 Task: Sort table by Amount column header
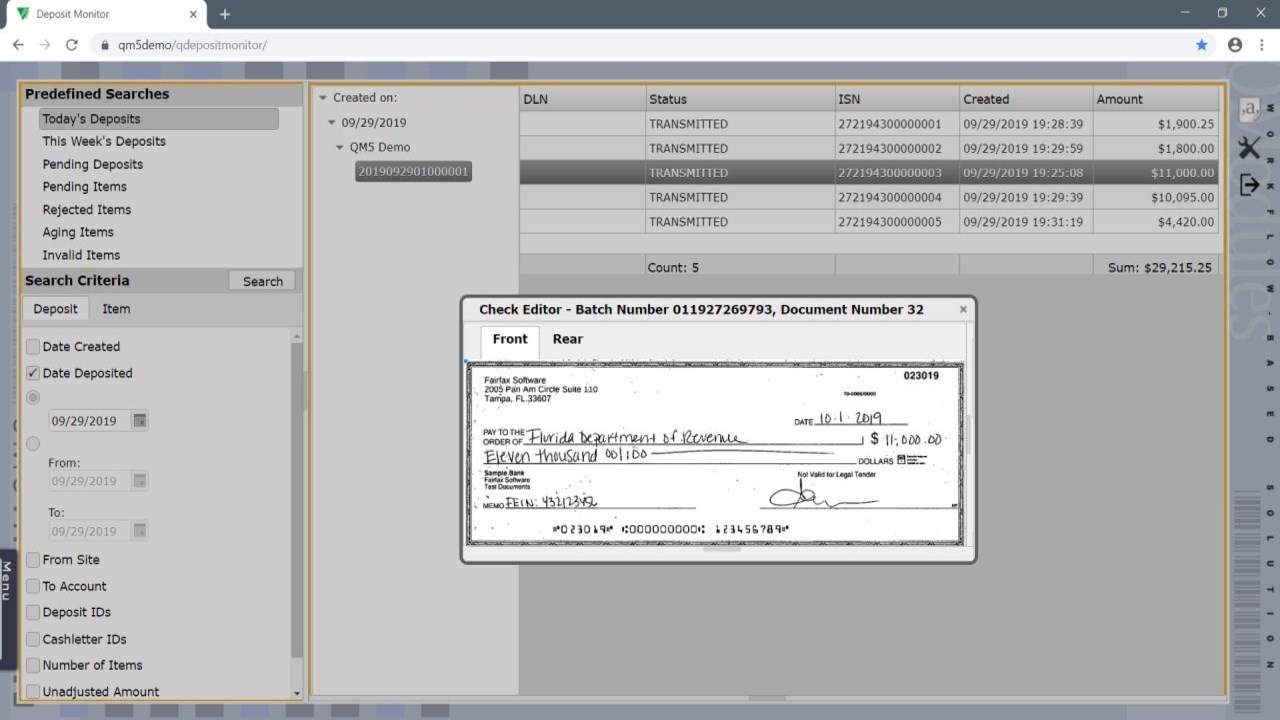pos(1156,99)
